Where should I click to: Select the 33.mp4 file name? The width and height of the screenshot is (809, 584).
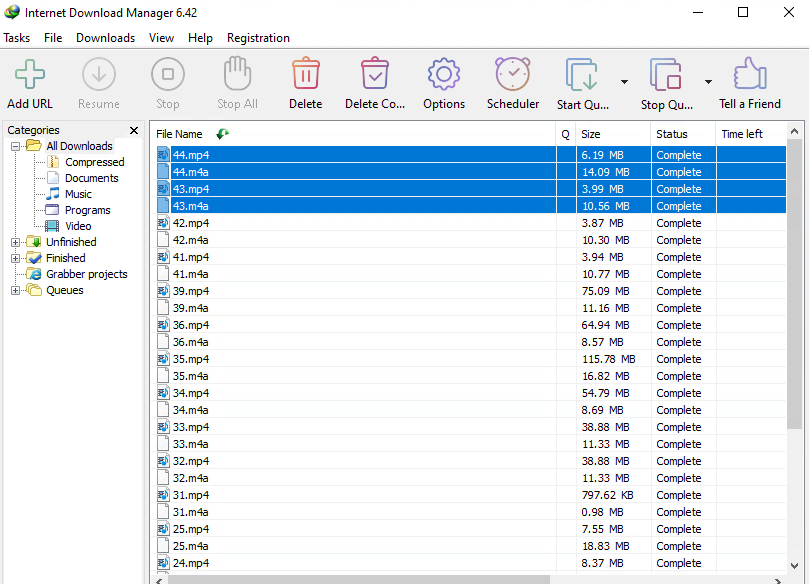click(191, 427)
